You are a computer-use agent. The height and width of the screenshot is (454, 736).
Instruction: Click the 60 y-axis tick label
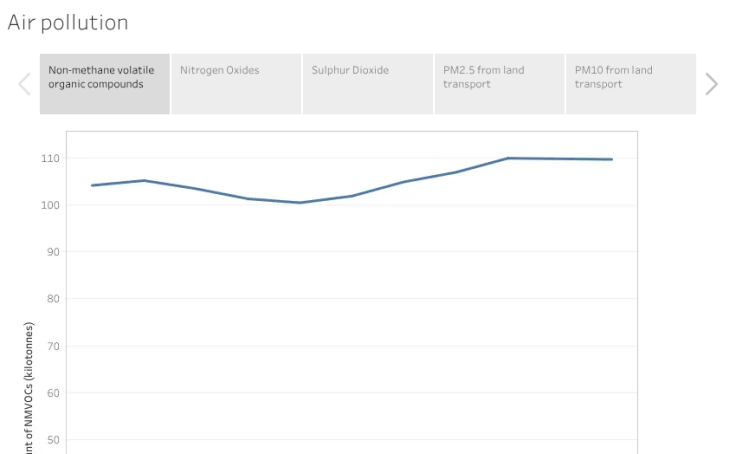click(53, 393)
